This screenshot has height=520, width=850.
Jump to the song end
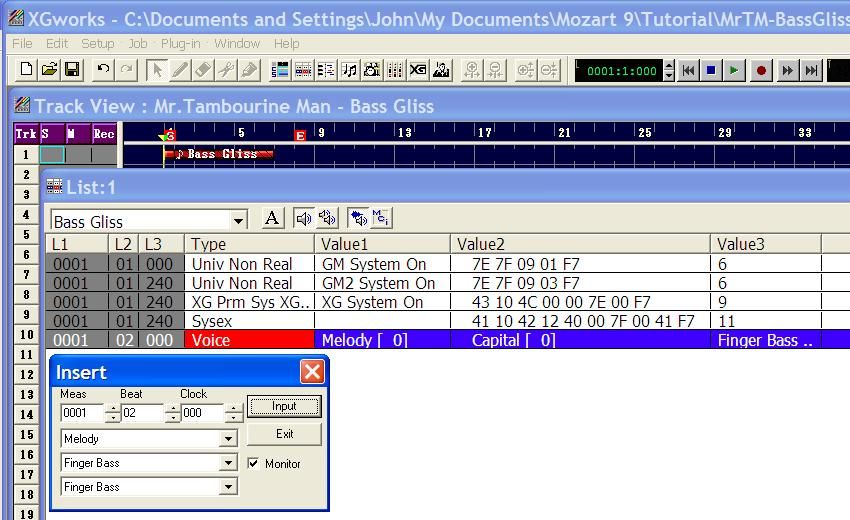click(x=811, y=70)
